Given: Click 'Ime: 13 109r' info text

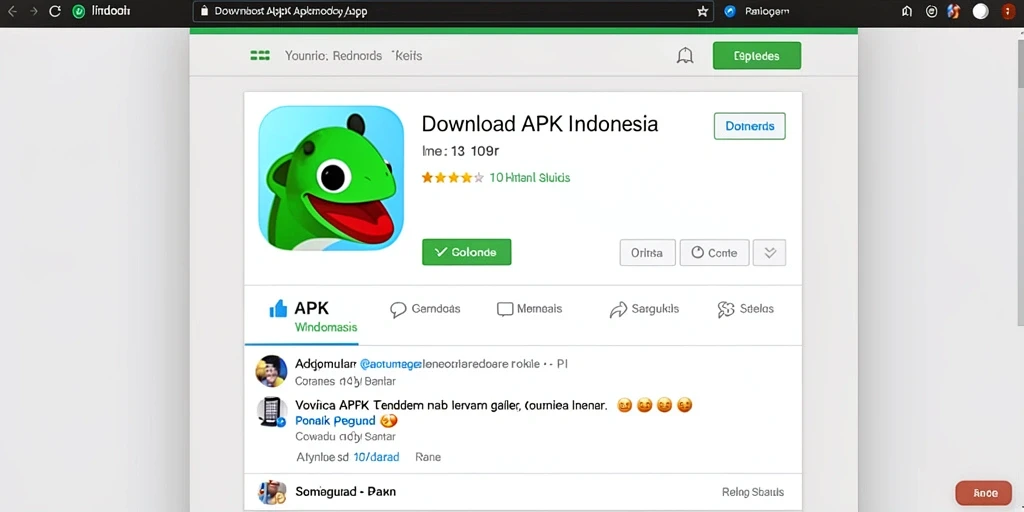Looking at the screenshot, I should coord(460,152).
